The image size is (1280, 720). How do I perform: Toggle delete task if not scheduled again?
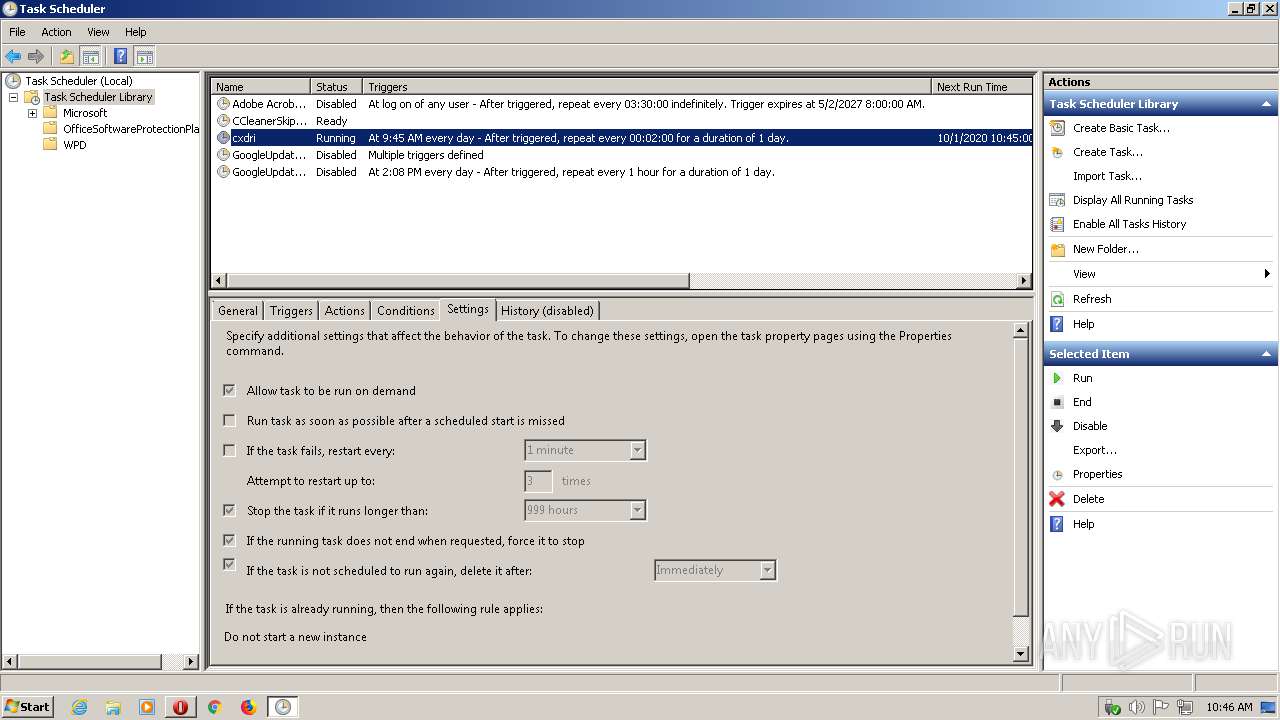click(229, 565)
